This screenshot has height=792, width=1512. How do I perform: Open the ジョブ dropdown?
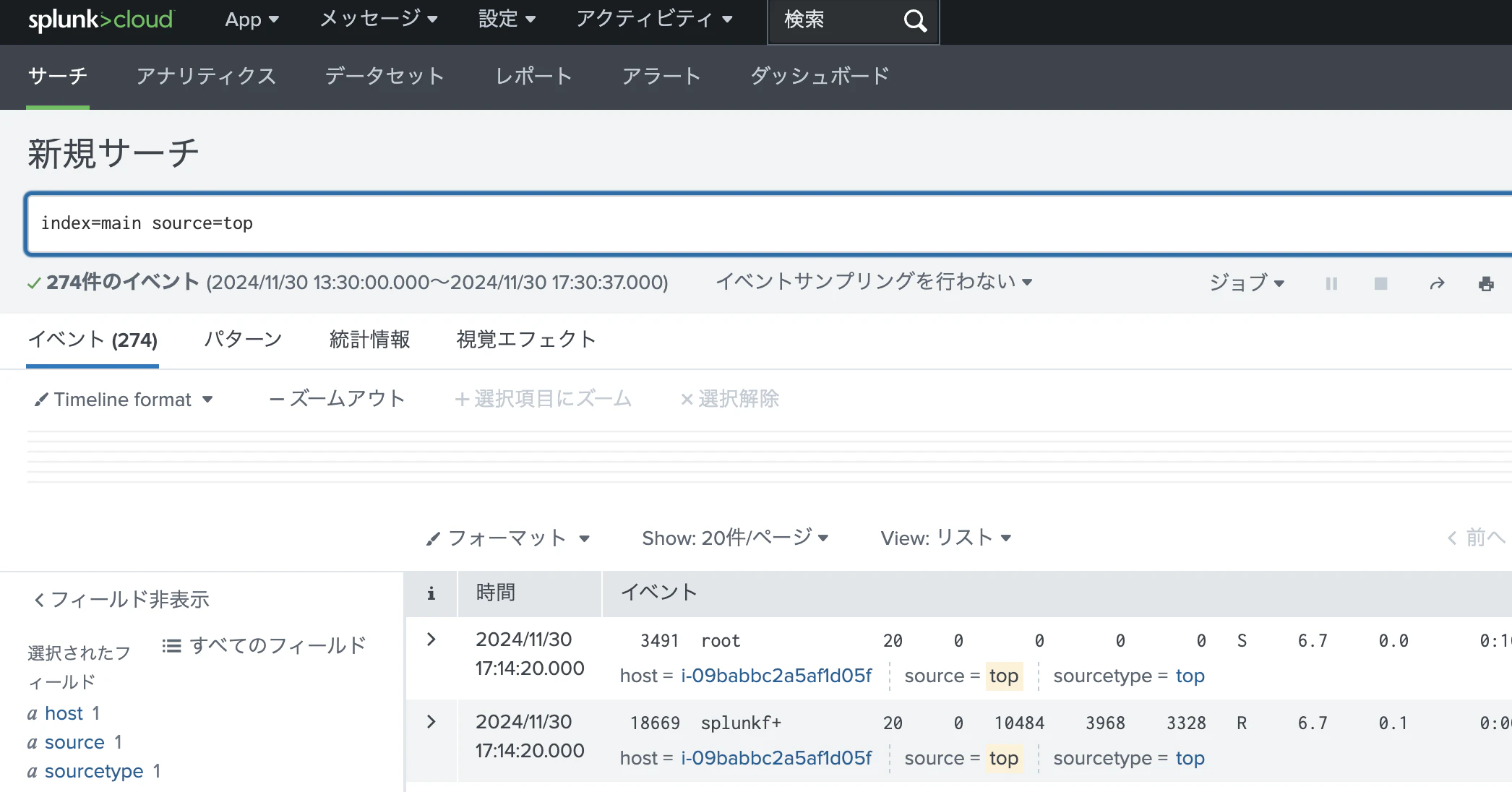click(1247, 283)
